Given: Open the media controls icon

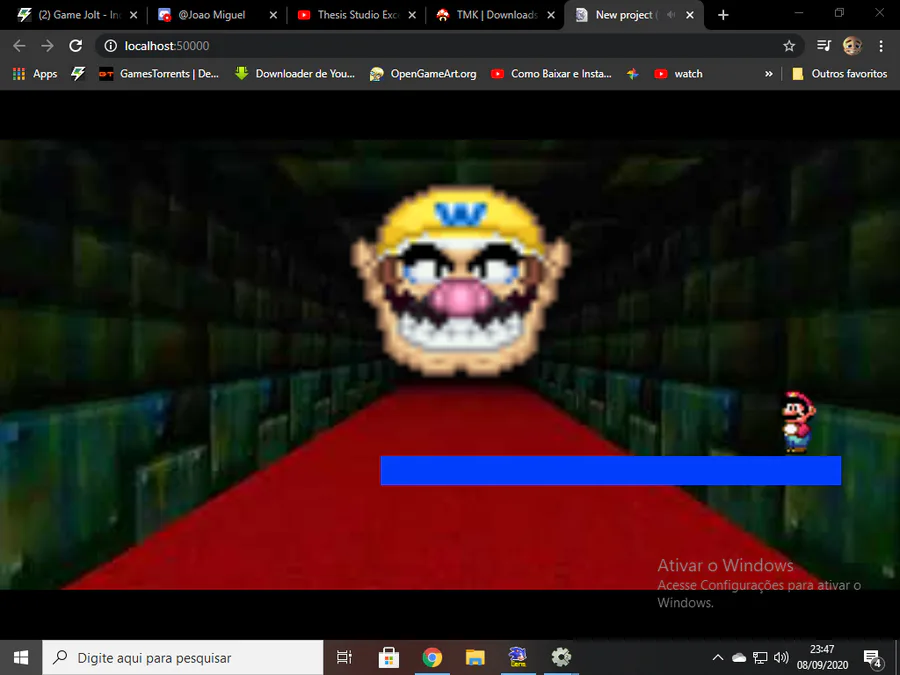Looking at the screenshot, I should tap(824, 46).
